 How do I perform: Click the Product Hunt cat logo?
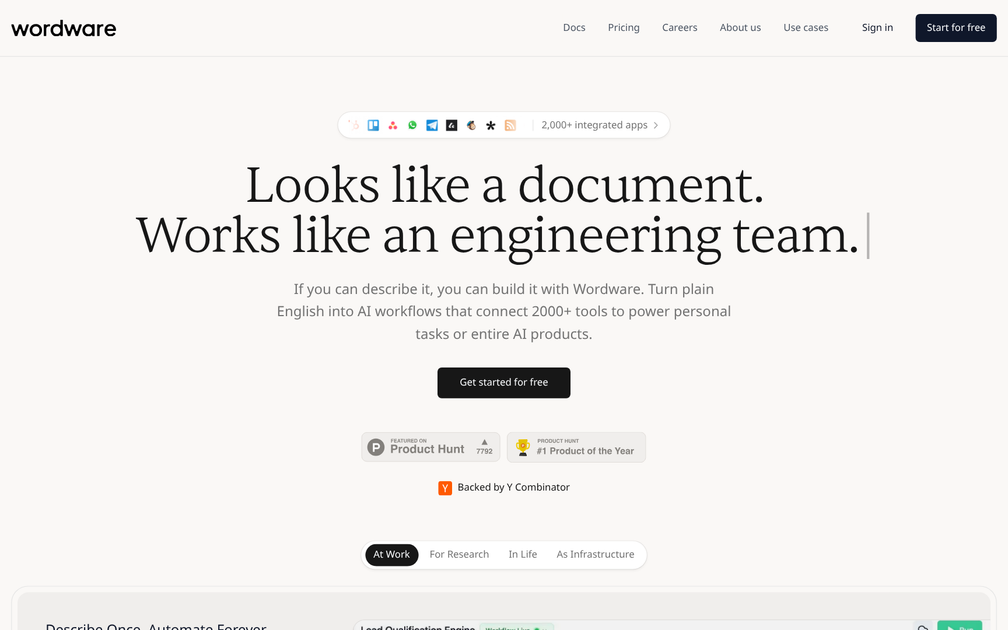(x=375, y=447)
